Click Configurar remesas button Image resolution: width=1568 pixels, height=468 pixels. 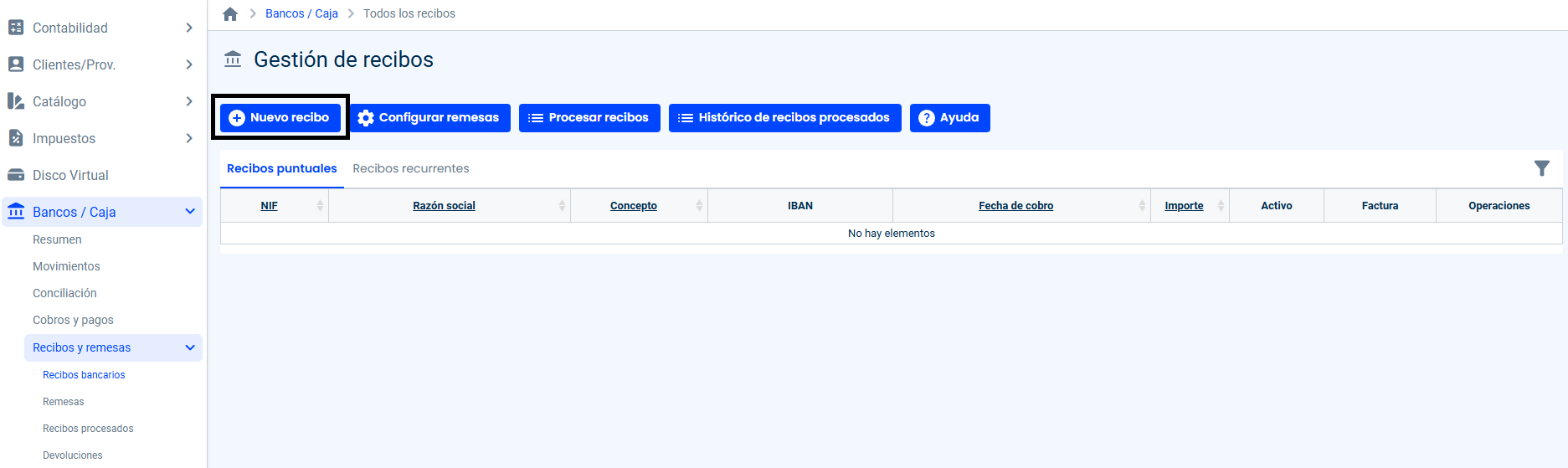(429, 117)
